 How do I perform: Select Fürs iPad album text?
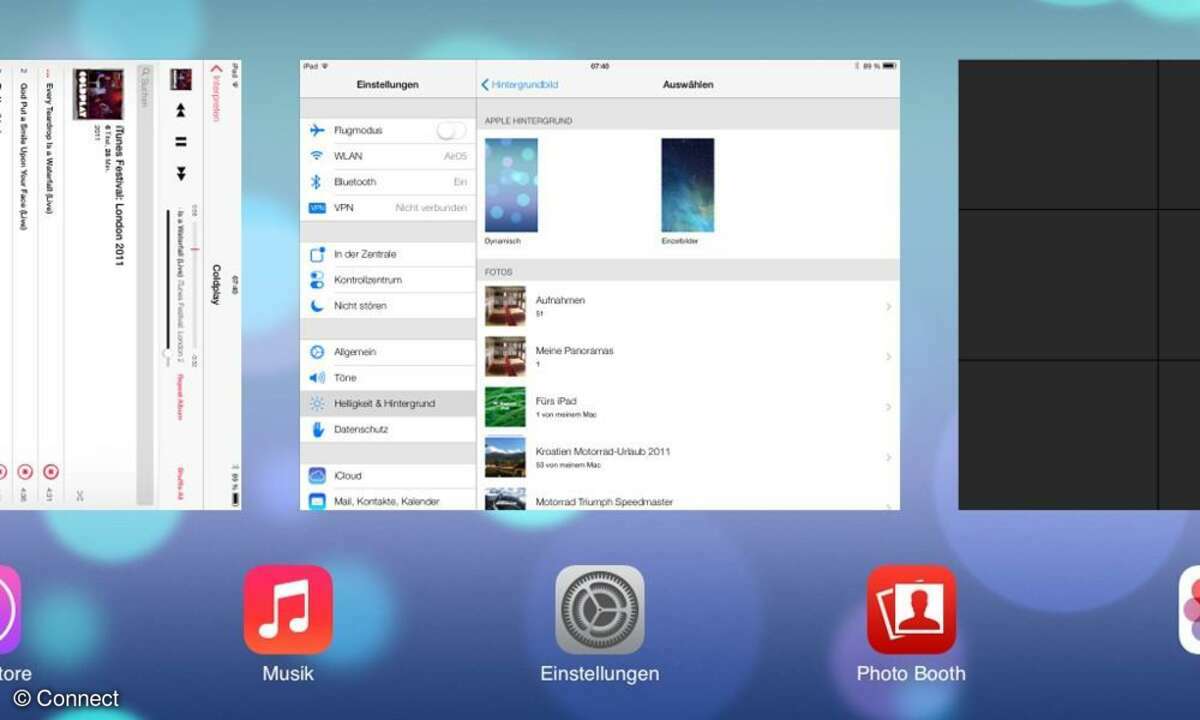[x=556, y=401]
